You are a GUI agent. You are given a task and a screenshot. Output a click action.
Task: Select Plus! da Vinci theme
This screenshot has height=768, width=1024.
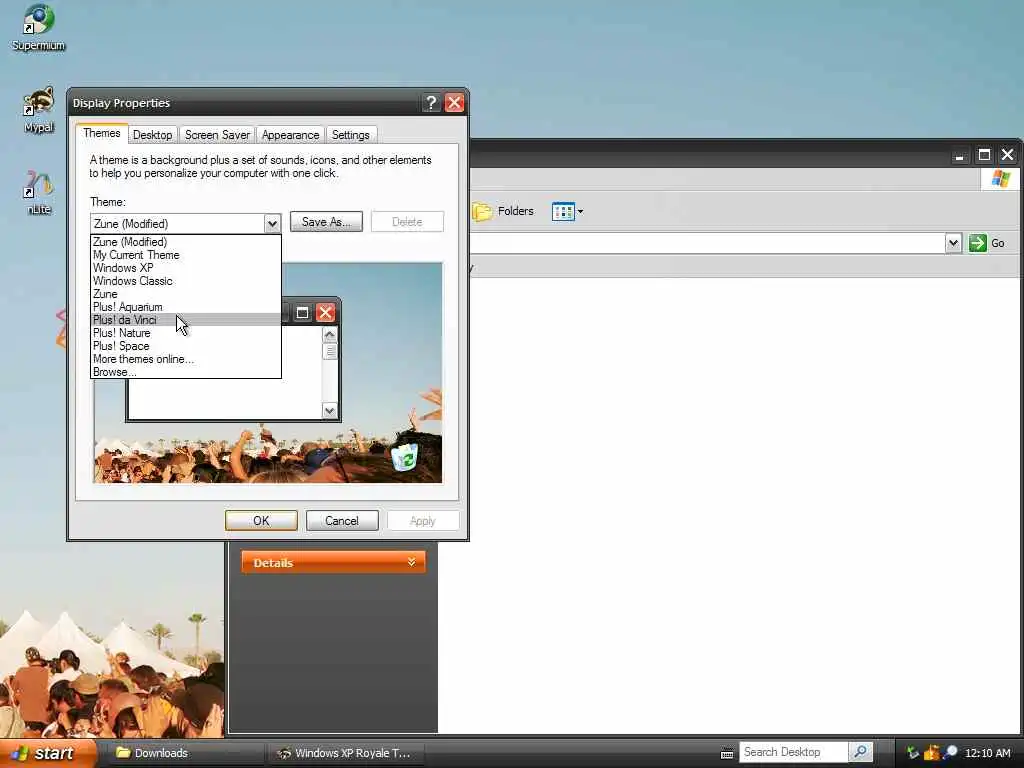click(185, 320)
